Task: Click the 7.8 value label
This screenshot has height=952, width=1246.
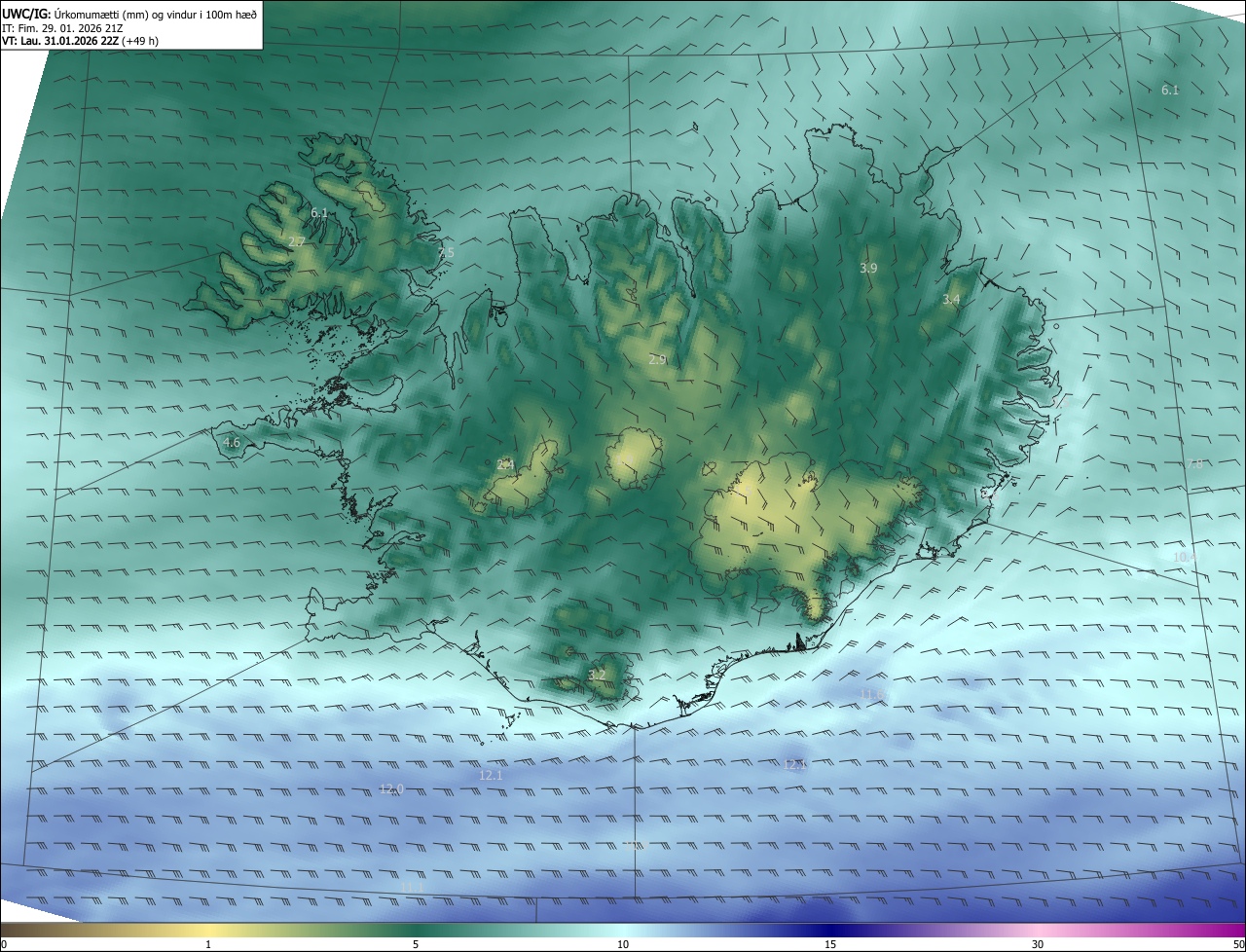Action: (x=1194, y=463)
